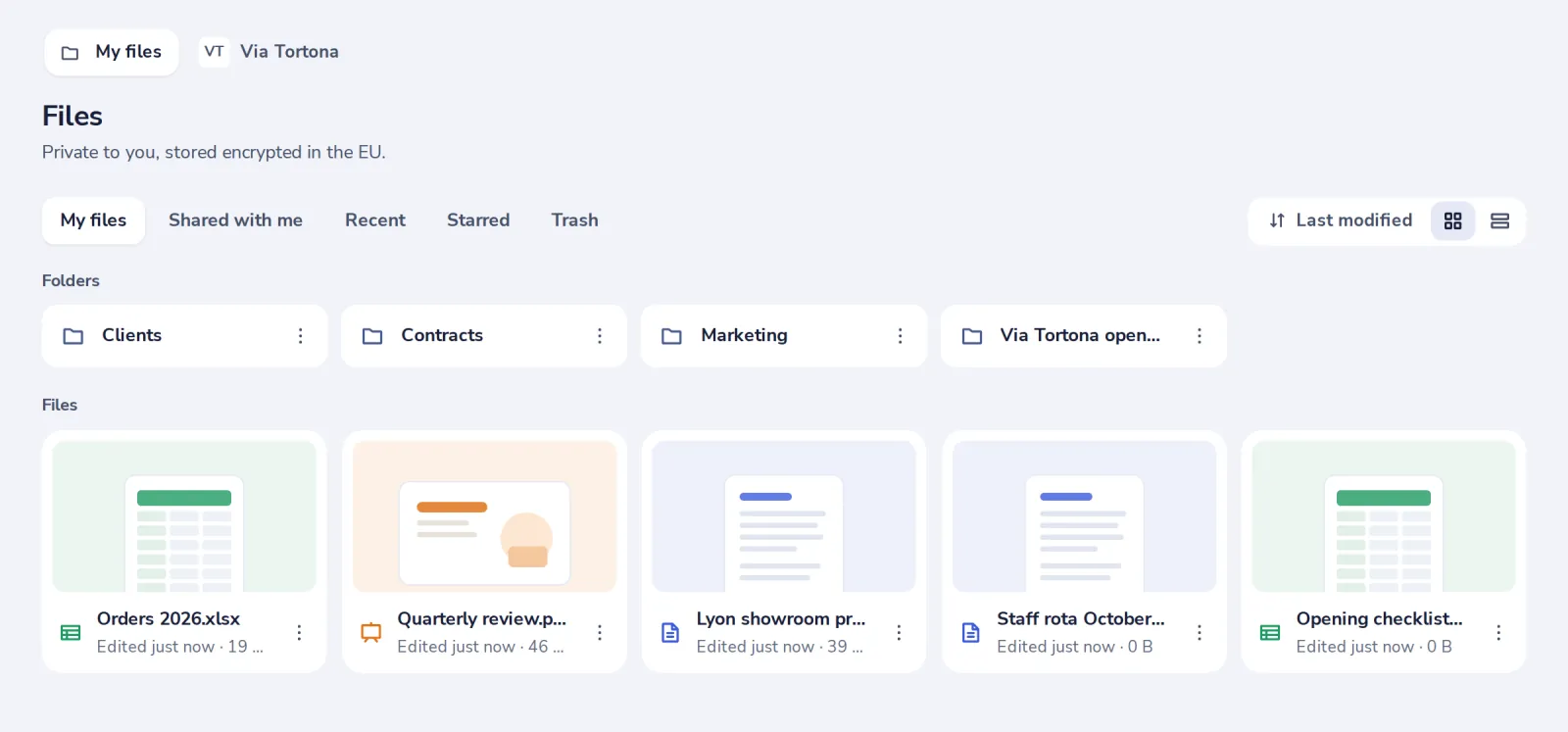Open the Recent tab
Viewport: 1568px width, 732px height.
pos(375,221)
